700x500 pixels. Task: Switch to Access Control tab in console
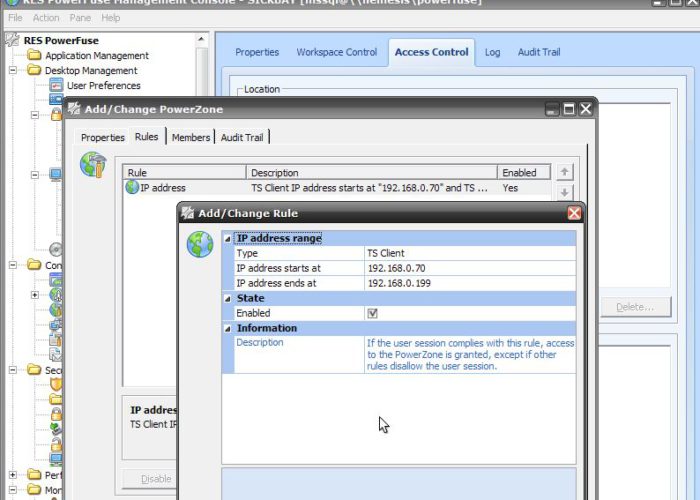(431, 52)
